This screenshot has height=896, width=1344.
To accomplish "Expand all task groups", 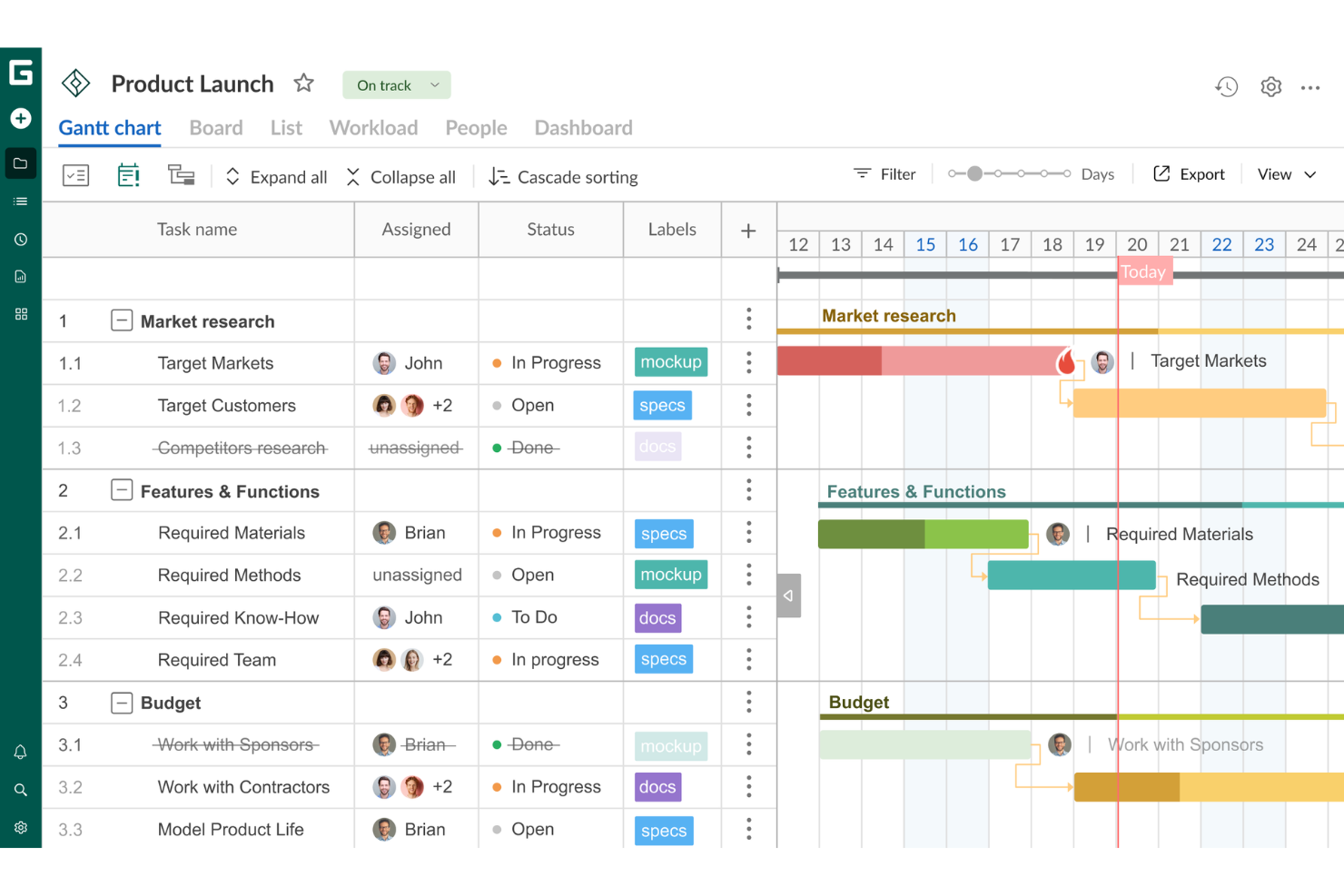I will coord(275,177).
